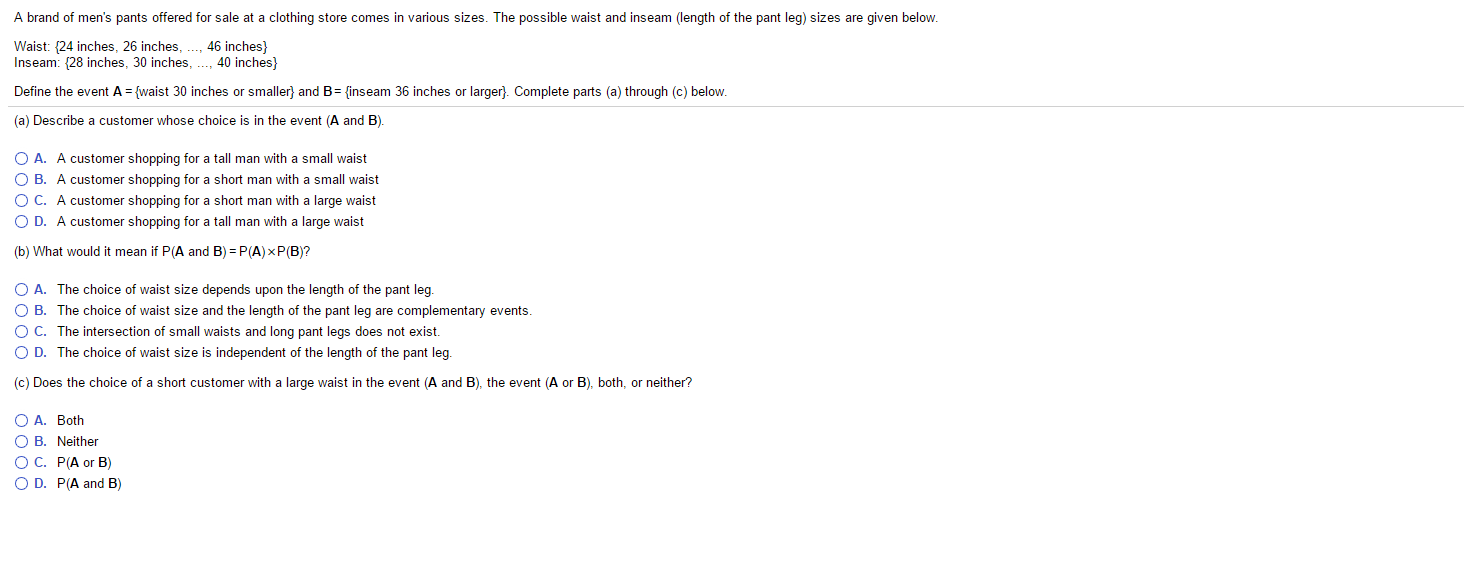Image resolution: width=1464 pixels, height=581 pixels.
Task: Pick the 'P(A or B)' answer choice
Action: [x=21, y=463]
